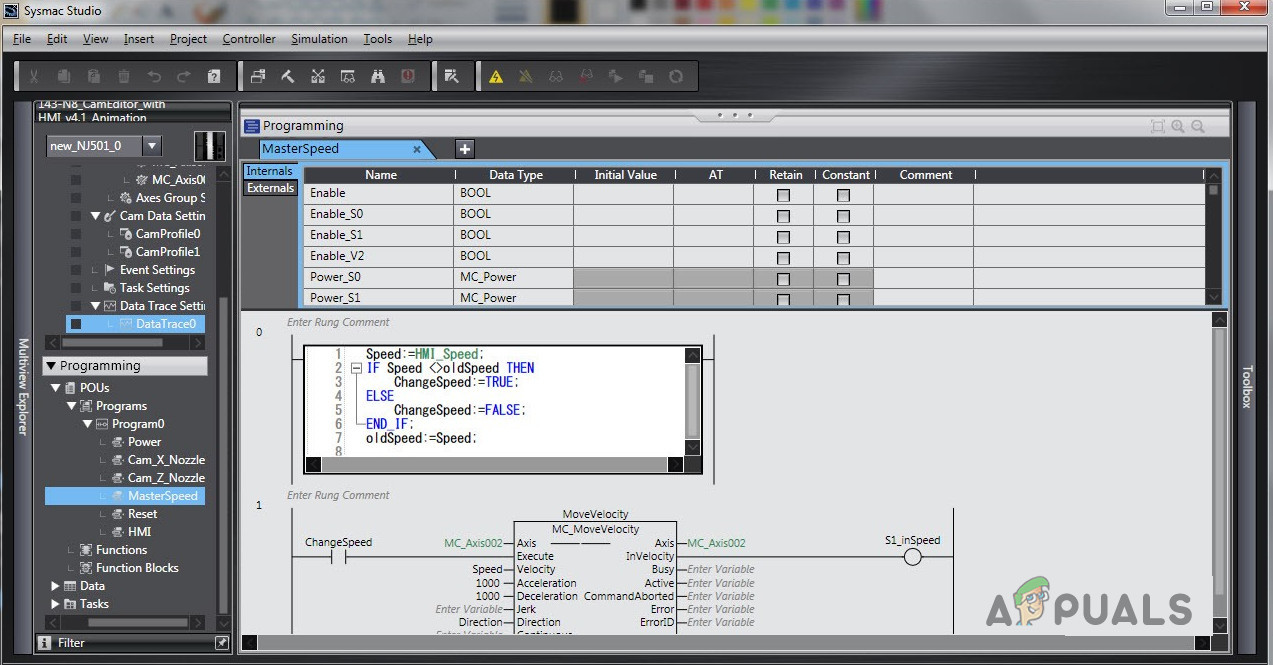Viewport: 1273px width, 665px height.
Task: Open the Simulation menu
Action: [319, 39]
